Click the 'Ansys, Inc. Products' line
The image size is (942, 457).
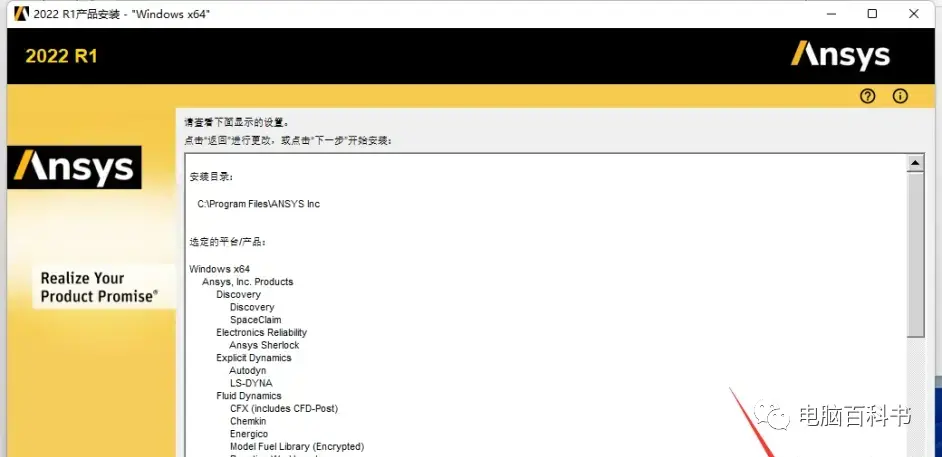click(248, 282)
